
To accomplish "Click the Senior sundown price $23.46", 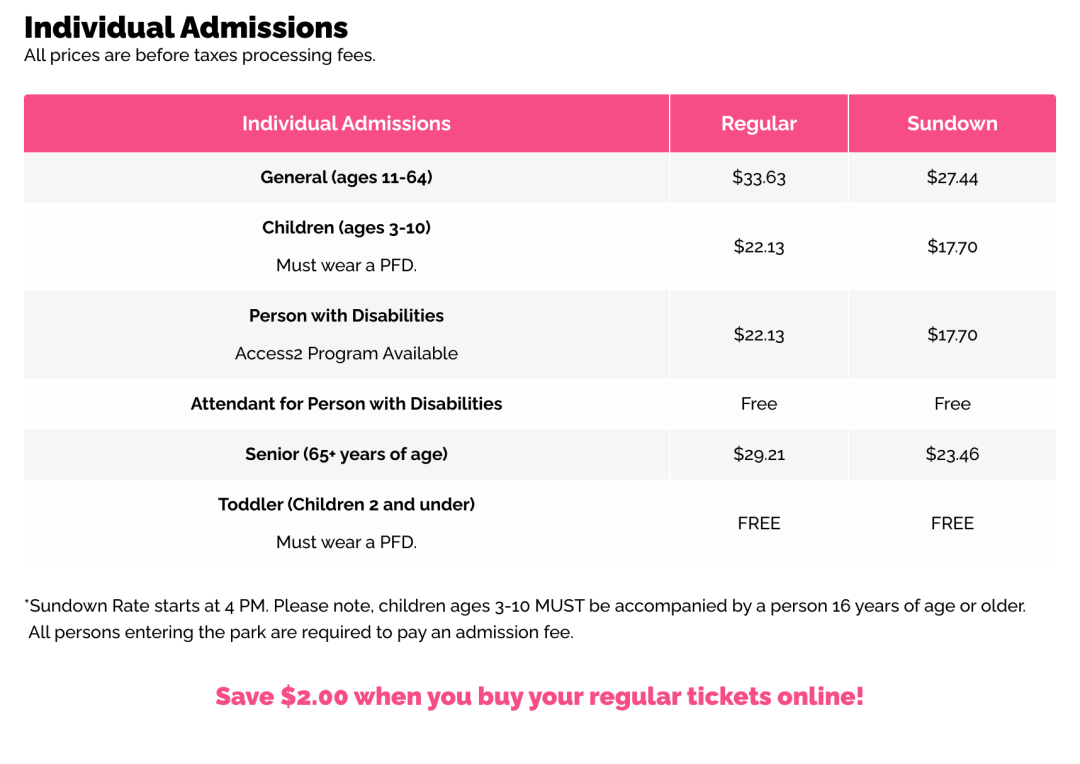I will point(953,454).
